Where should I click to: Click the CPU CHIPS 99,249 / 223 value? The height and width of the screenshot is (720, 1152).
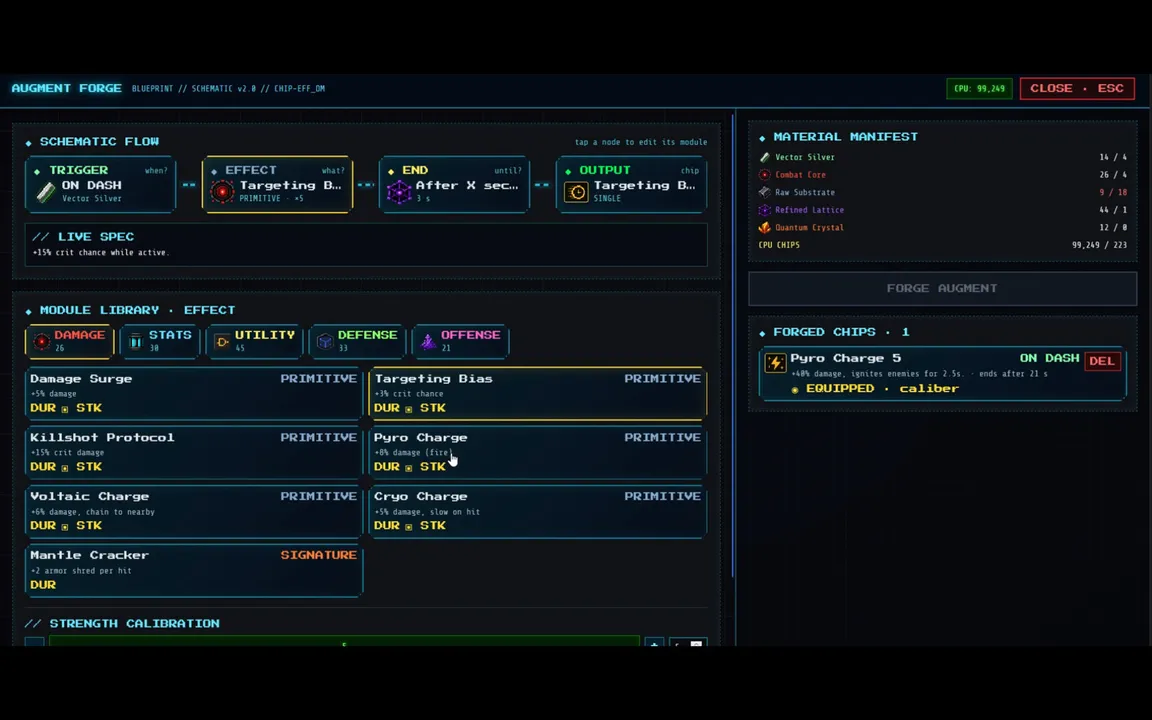pos(1099,245)
